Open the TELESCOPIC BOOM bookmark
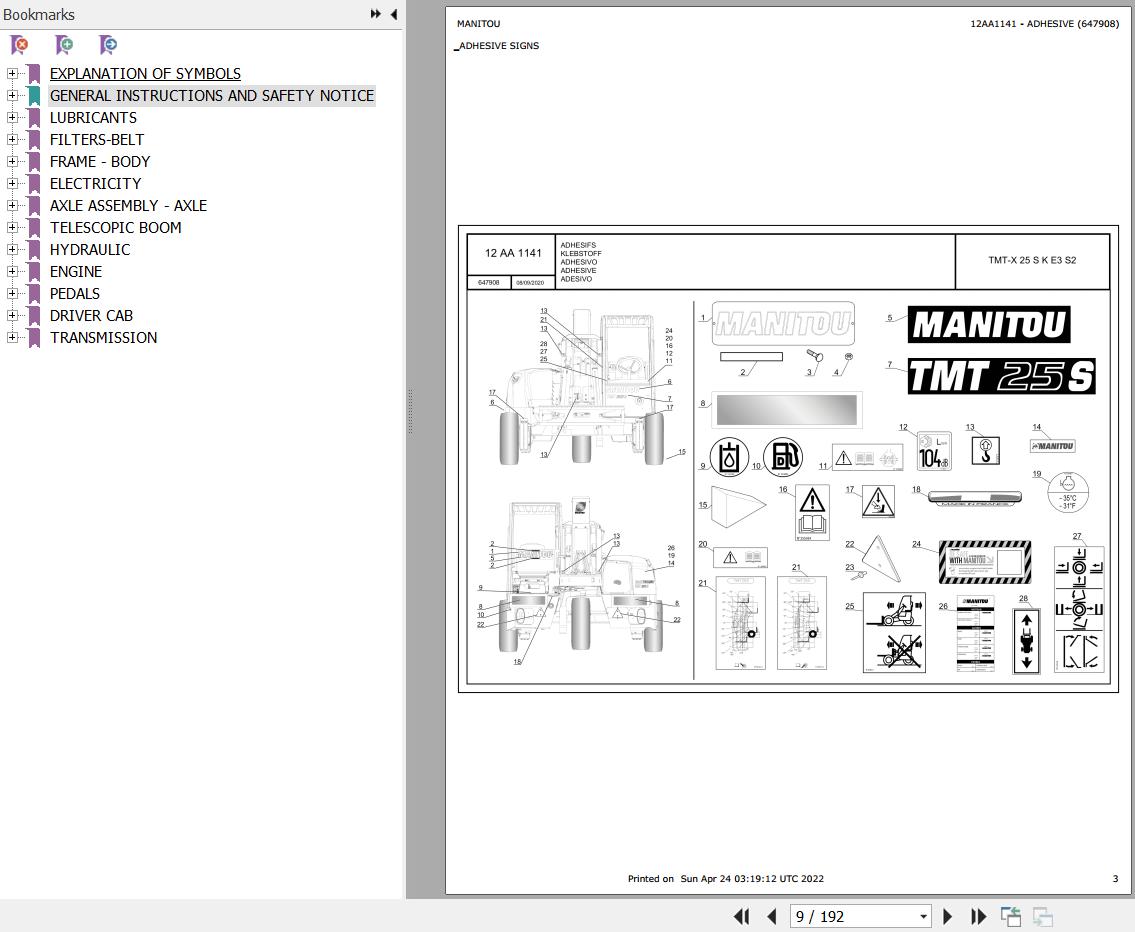Screen dimensions: 1135x932 point(115,227)
